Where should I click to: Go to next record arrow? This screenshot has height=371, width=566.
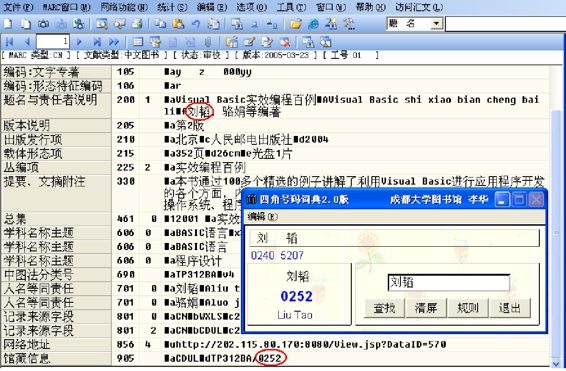pyautogui.click(x=79, y=42)
